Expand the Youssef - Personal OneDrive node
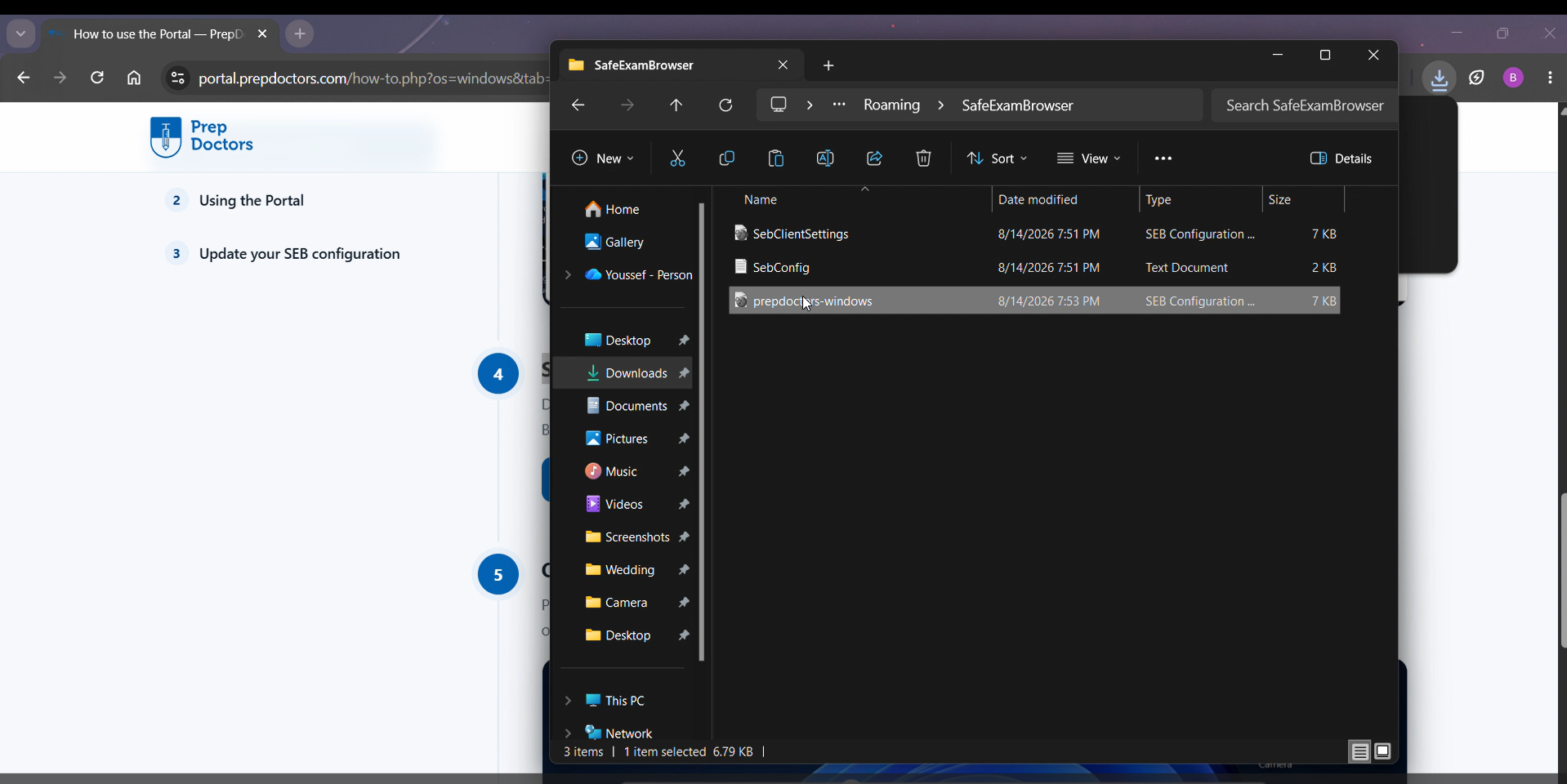This screenshot has width=1567, height=784. pyautogui.click(x=568, y=275)
